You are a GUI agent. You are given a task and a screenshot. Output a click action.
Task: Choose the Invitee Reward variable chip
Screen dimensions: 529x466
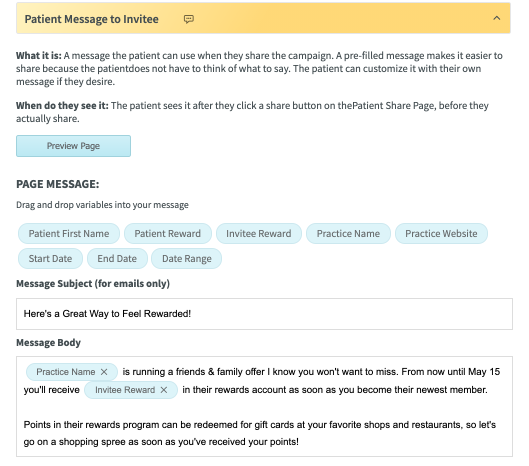pyautogui.click(x=259, y=234)
